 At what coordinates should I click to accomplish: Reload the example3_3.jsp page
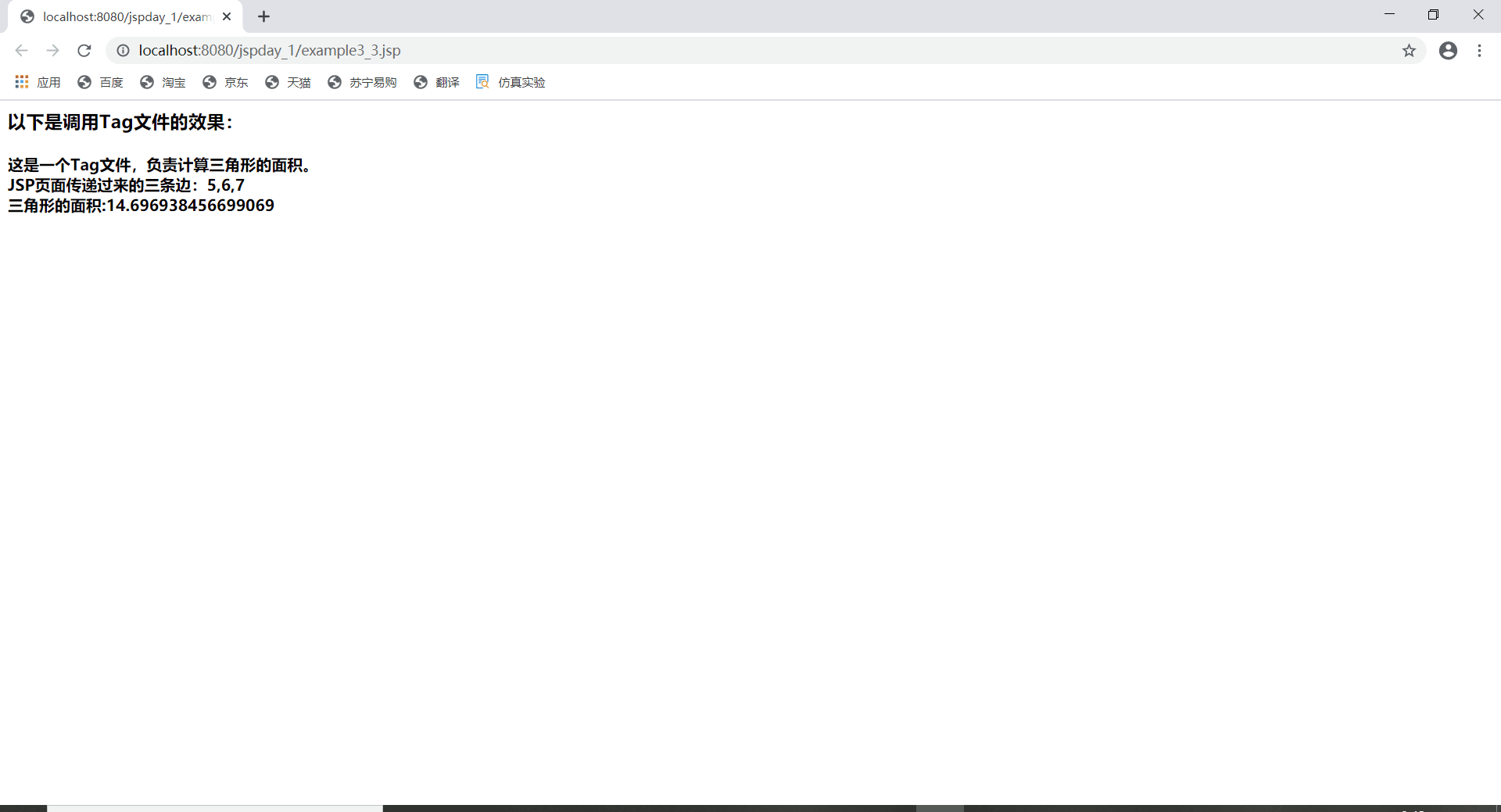tap(84, 50)
